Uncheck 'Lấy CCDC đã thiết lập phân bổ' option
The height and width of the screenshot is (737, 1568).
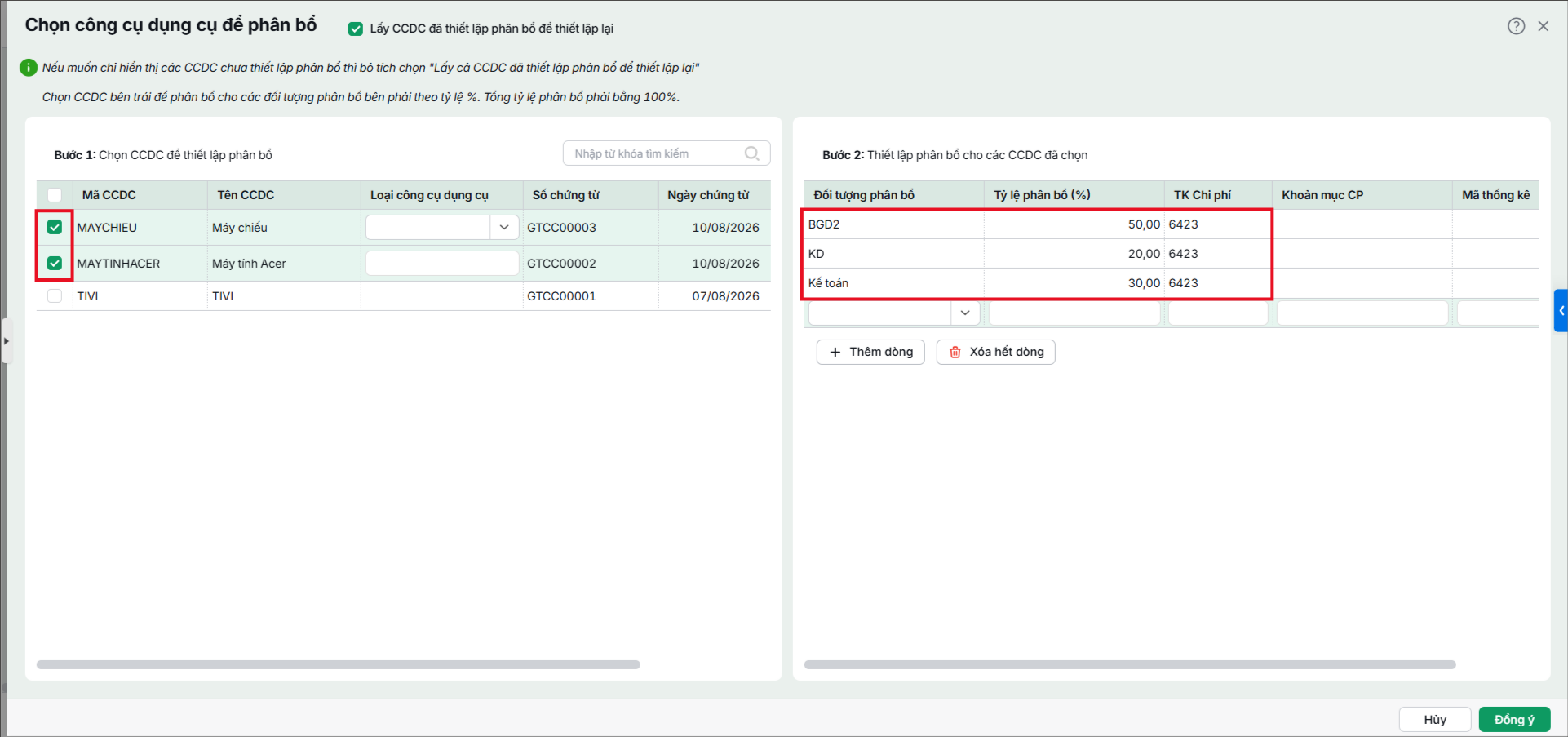356,29
